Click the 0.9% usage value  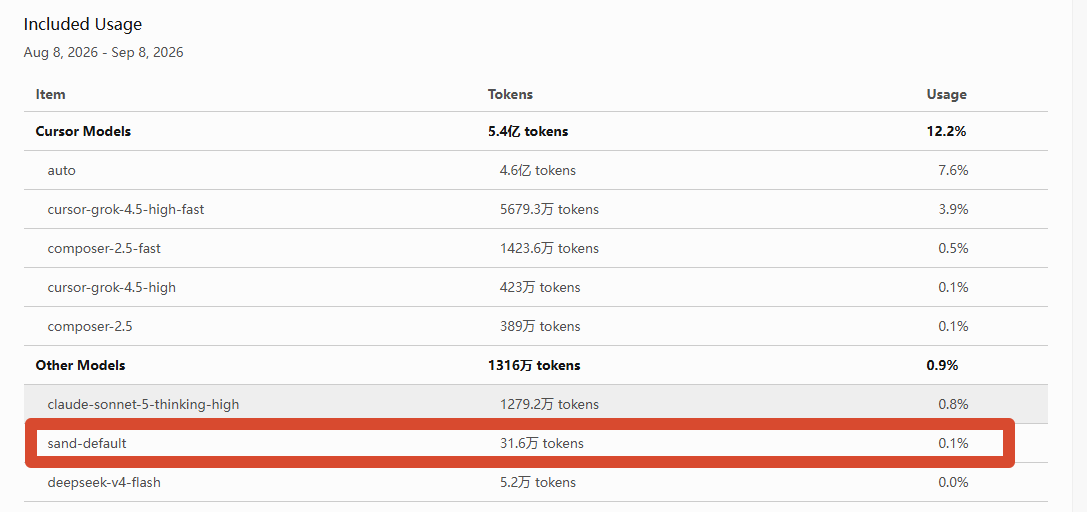[942, 365]
